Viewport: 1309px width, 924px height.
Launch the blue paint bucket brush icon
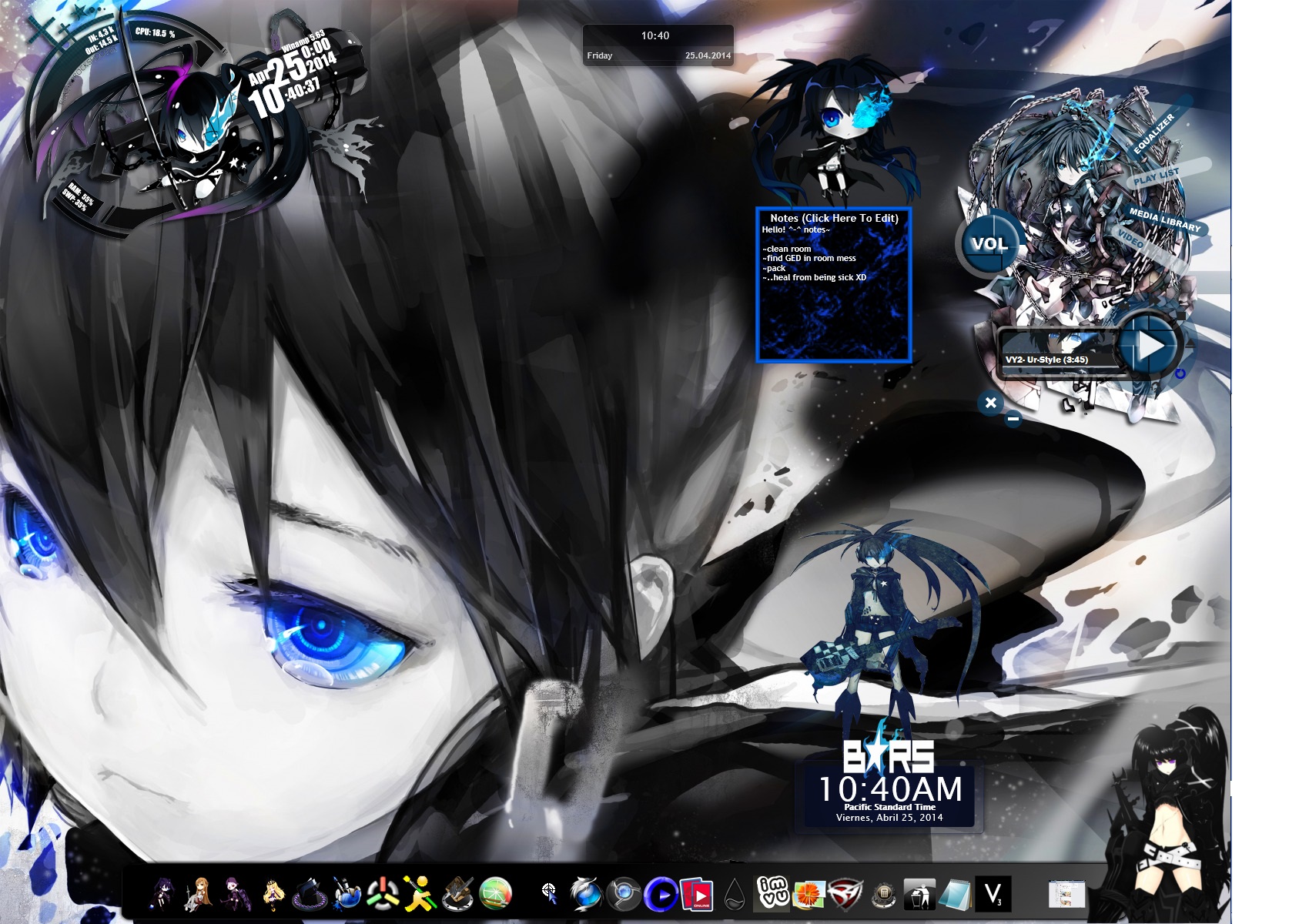(x=346, y=894)
